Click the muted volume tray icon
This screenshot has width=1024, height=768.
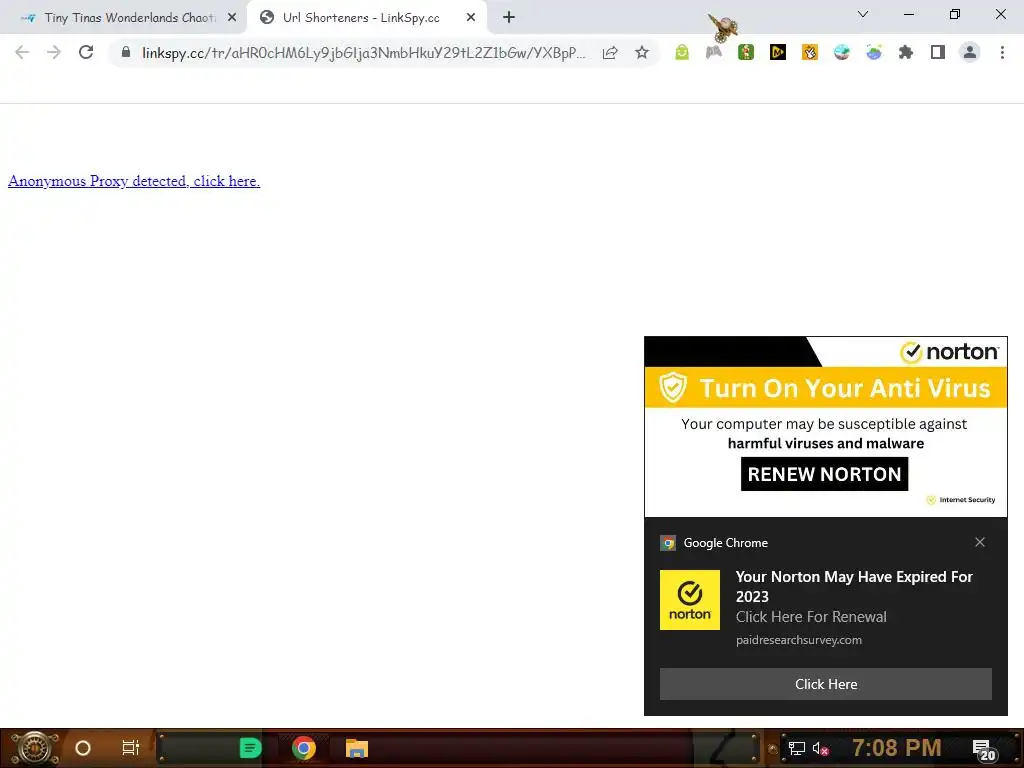click(x=821, y=748)
